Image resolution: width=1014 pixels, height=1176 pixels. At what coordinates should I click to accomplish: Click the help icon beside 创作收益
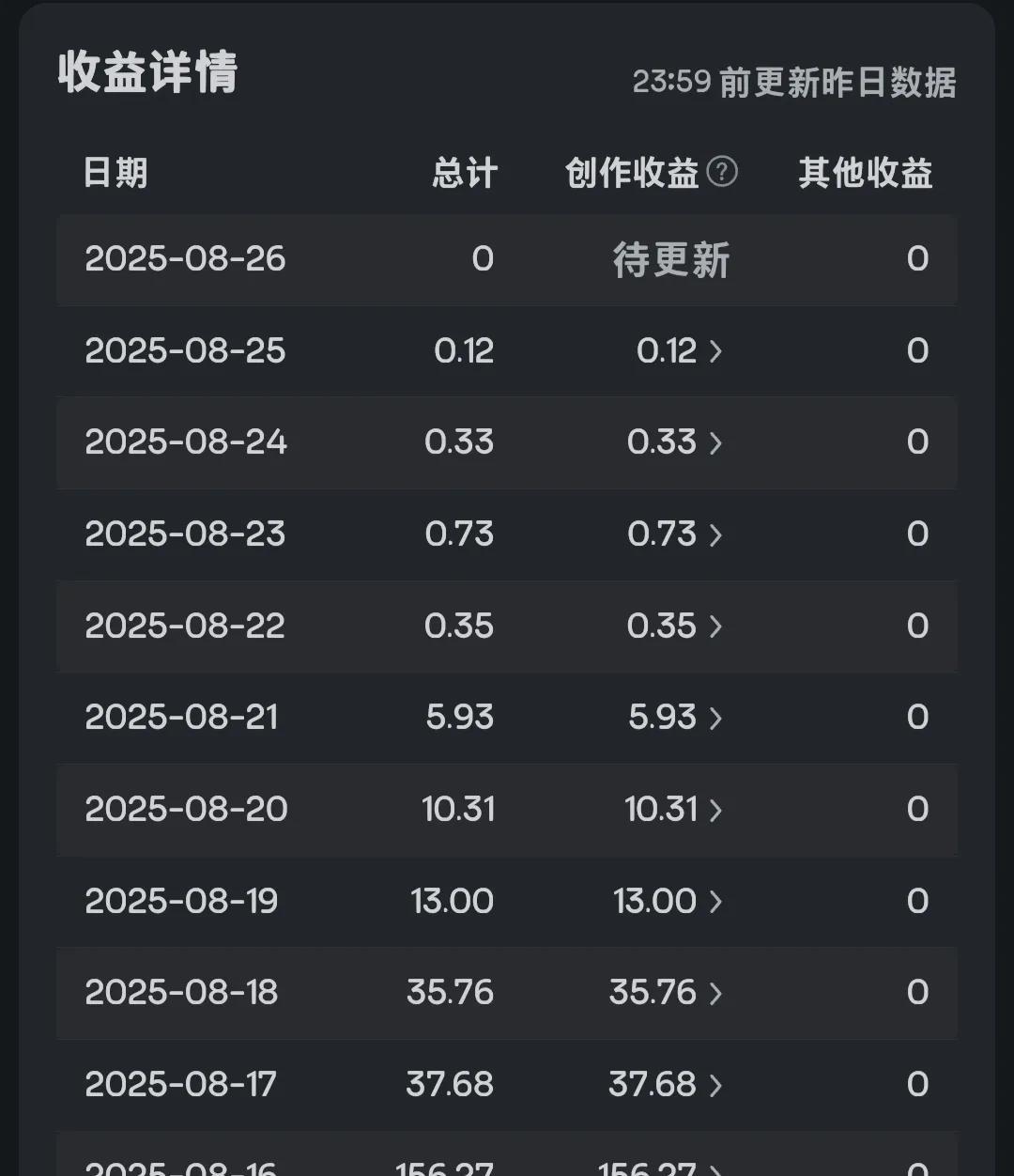(722, 172)
